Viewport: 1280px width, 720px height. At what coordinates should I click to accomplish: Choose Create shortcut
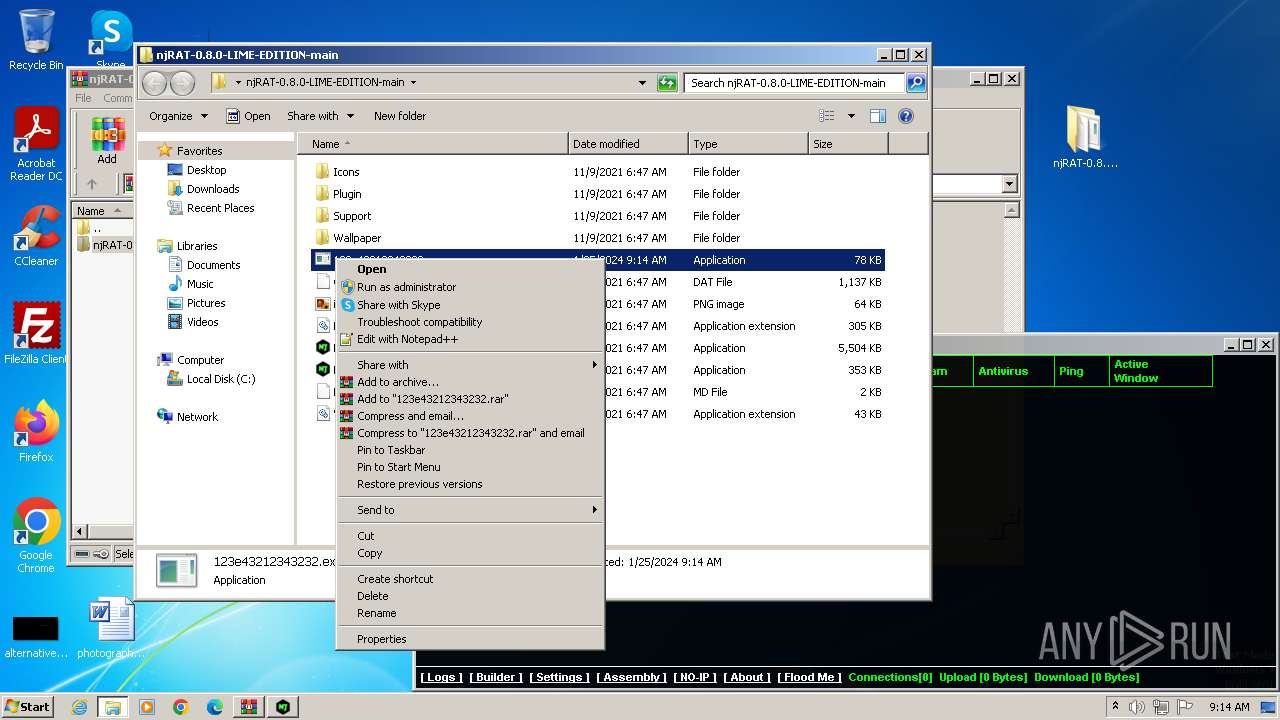tap(470, 579)
